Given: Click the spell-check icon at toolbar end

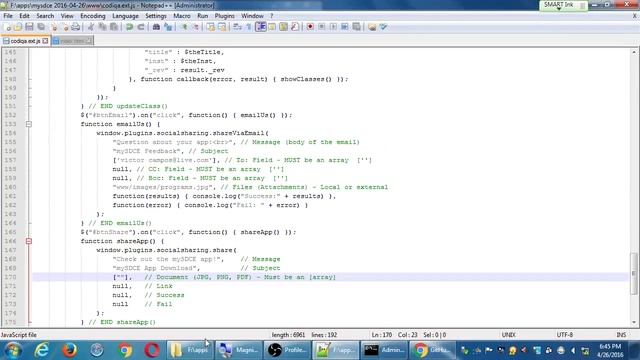Looking at the screenshot, I should pyautogui.click(x=383, y=27).
